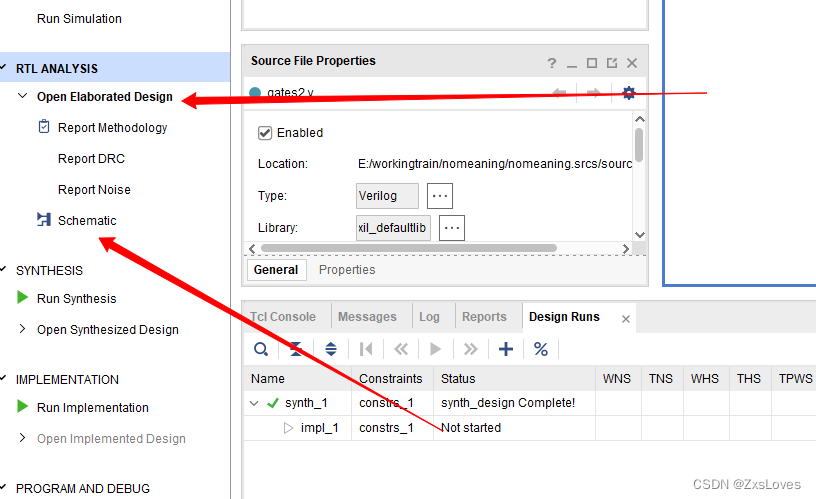Collapse the synth_1 run row
Screen dimensions: 816x499
(x=254, y=403)
